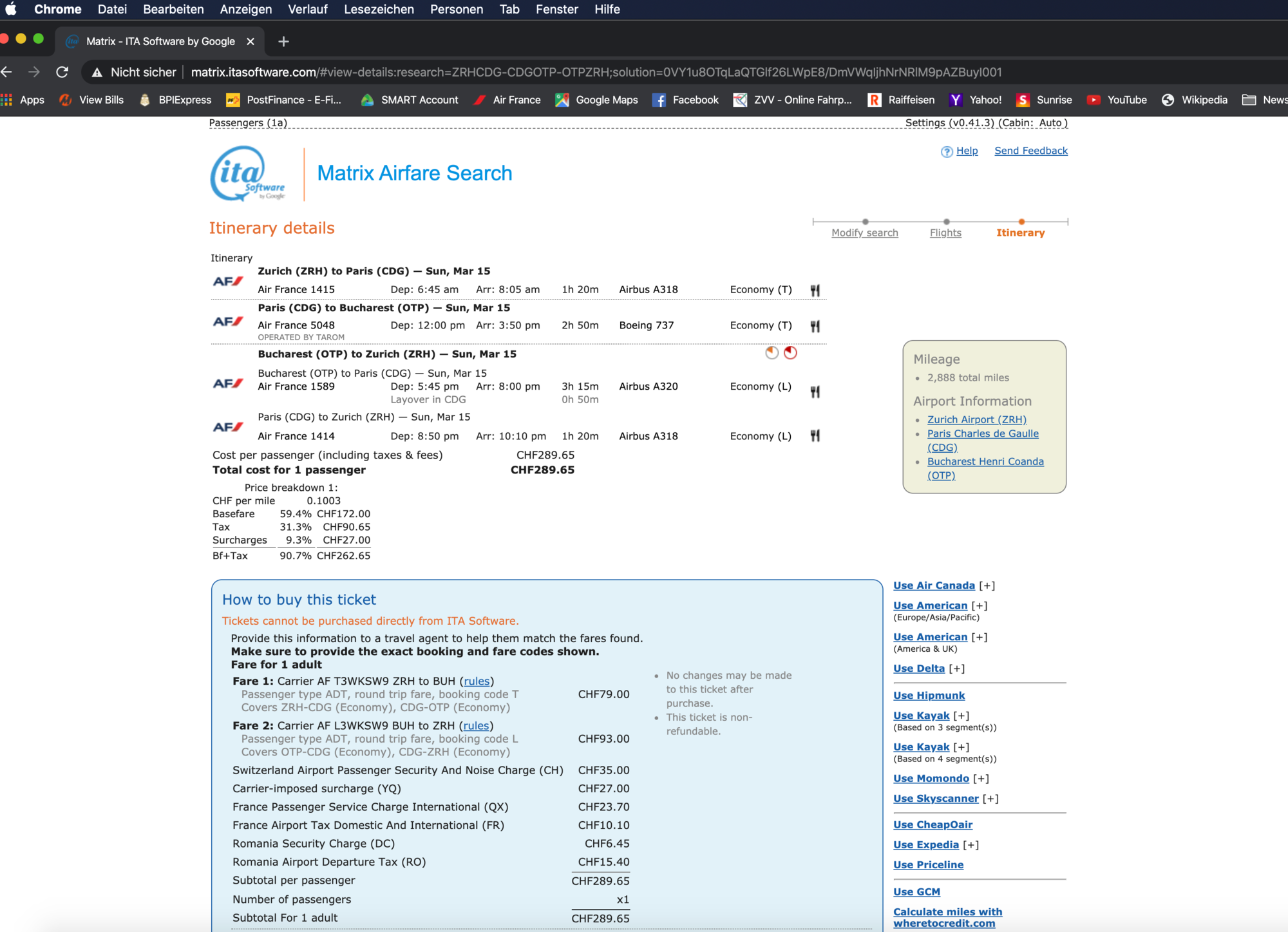Open the Apps bookmarks grid icon
This screenshot has width=1288, height=932.
7,100
